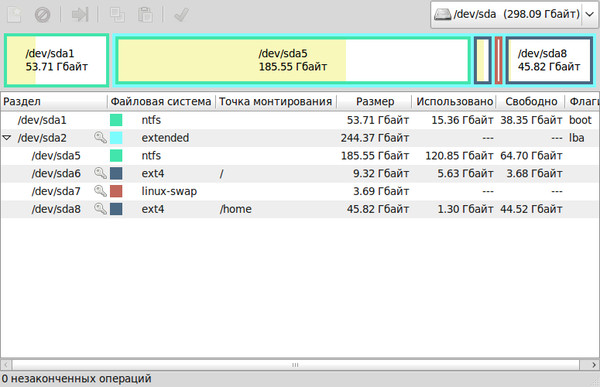Sort by Файловая система column header
The height and width of the screenshot is (387, 600).
(161, 101)
